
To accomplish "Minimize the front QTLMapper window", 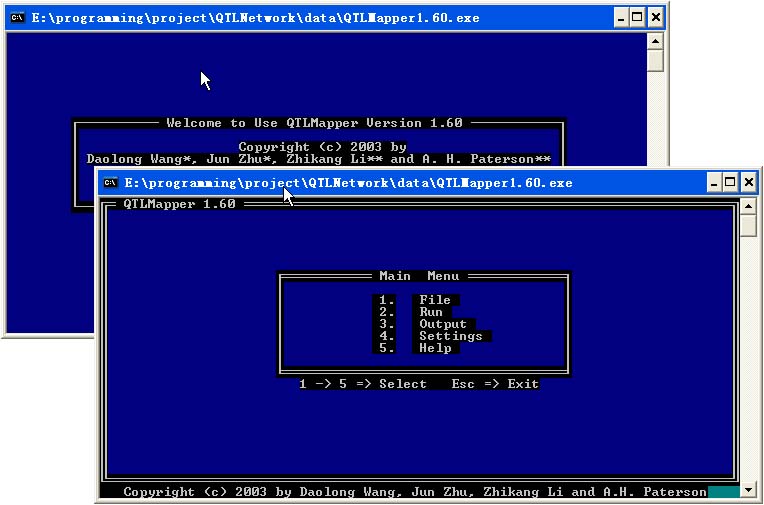I will coord(713,183).
